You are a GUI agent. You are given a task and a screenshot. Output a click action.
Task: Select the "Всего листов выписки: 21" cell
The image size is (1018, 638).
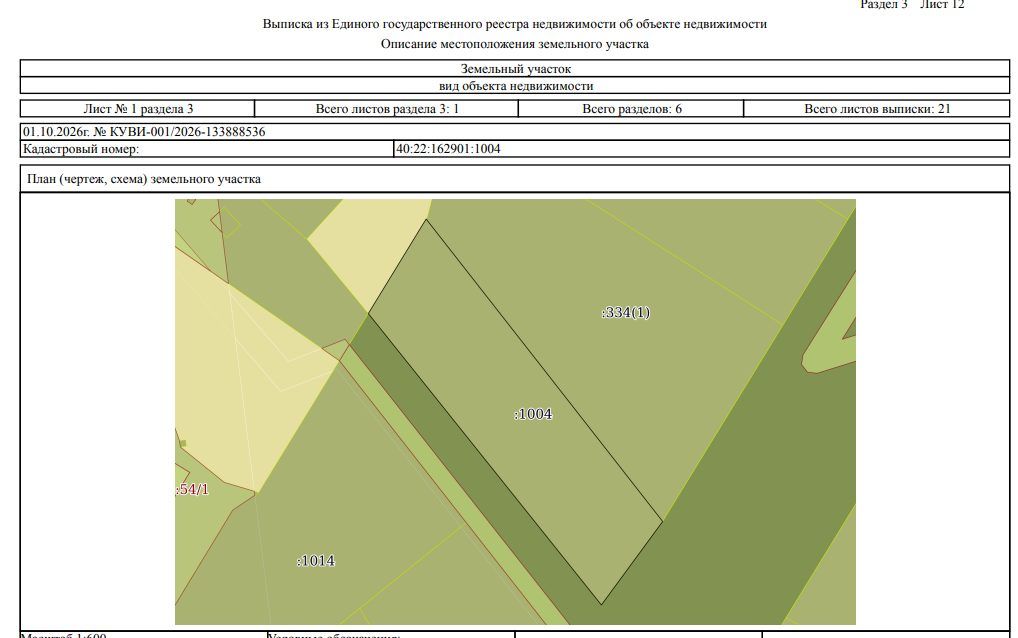[x=877, y=108]
